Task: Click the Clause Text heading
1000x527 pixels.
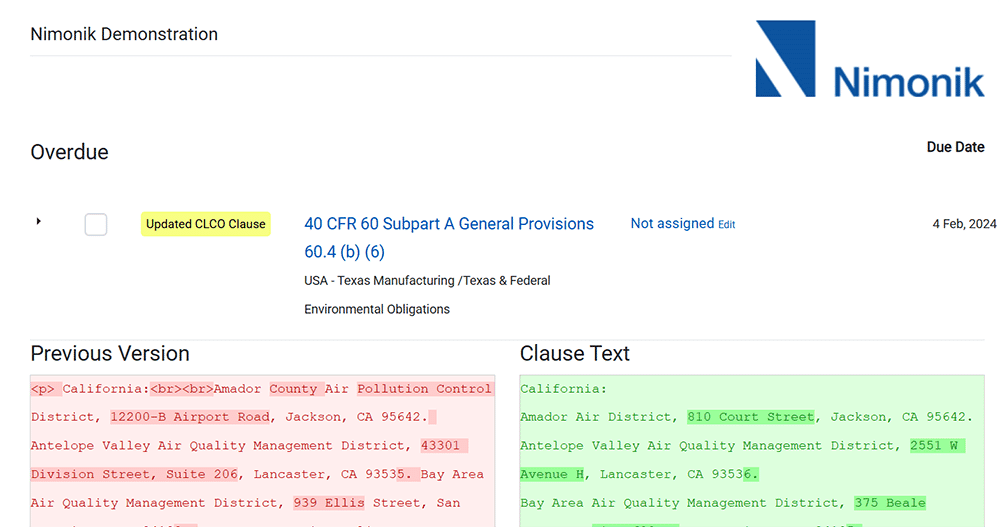Action: [575, 354]
